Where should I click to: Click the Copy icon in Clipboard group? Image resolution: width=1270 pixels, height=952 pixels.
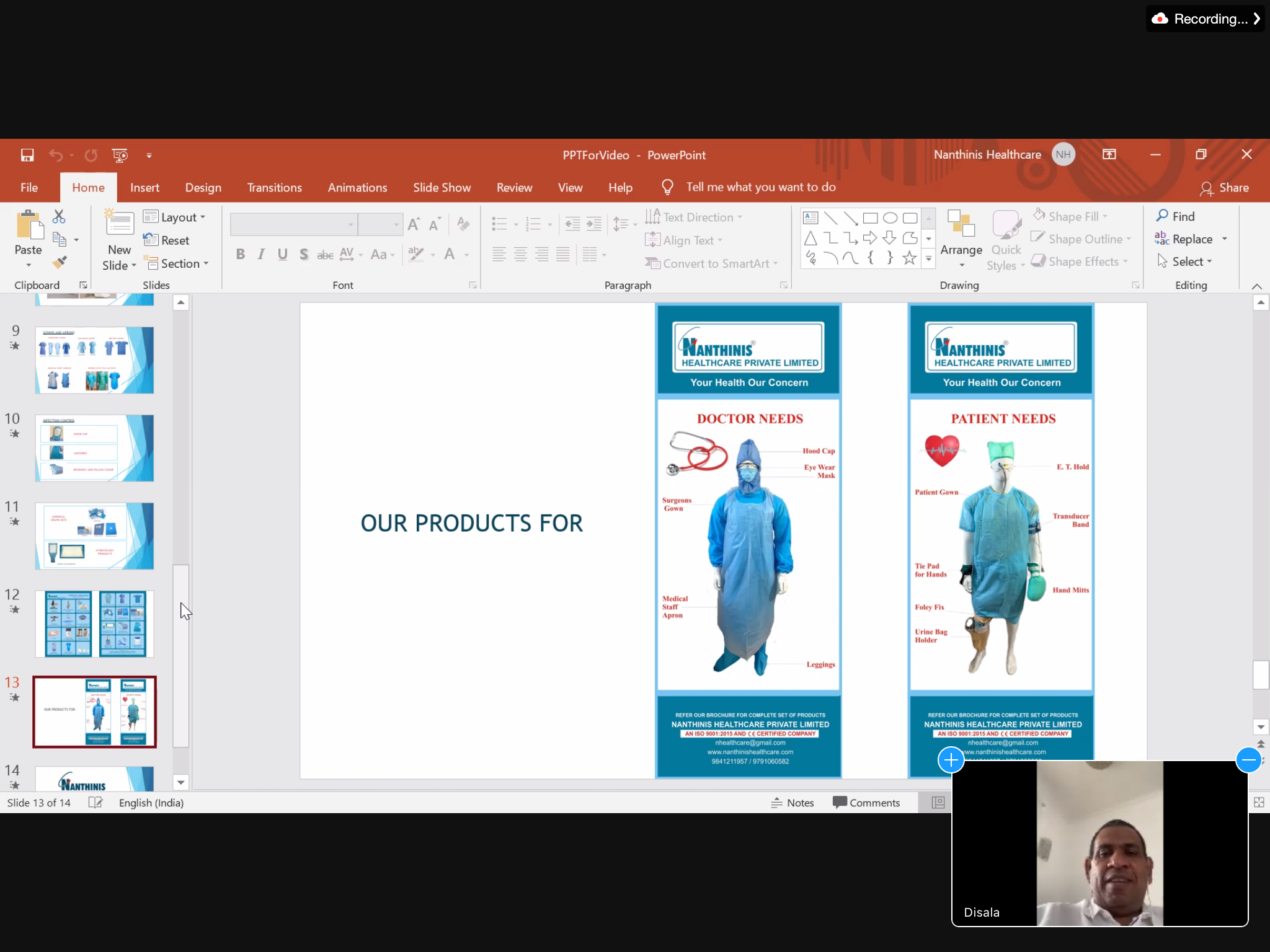pyautogui.click(x=60, y=239)
